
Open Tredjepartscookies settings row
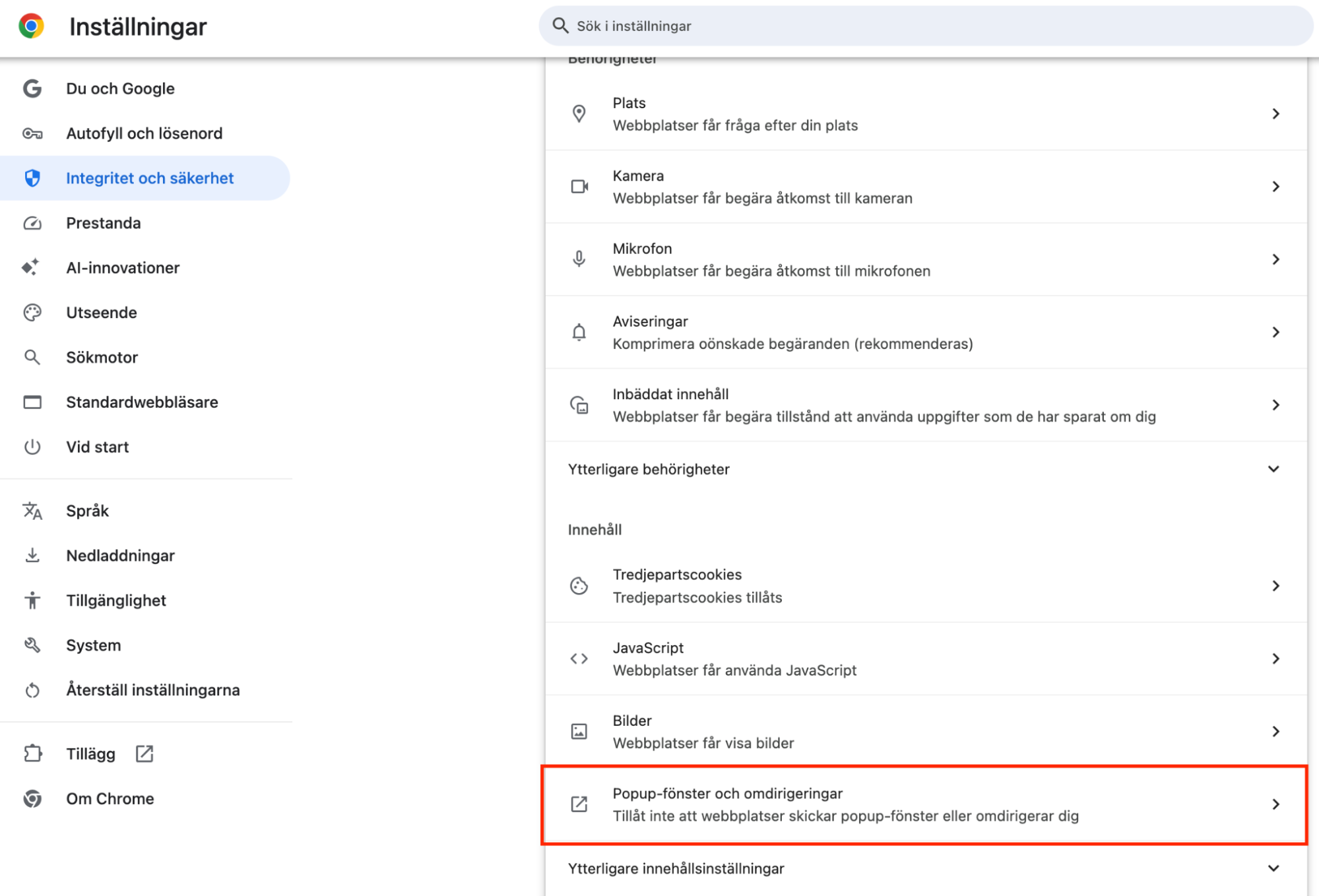(x=926, y=586)
